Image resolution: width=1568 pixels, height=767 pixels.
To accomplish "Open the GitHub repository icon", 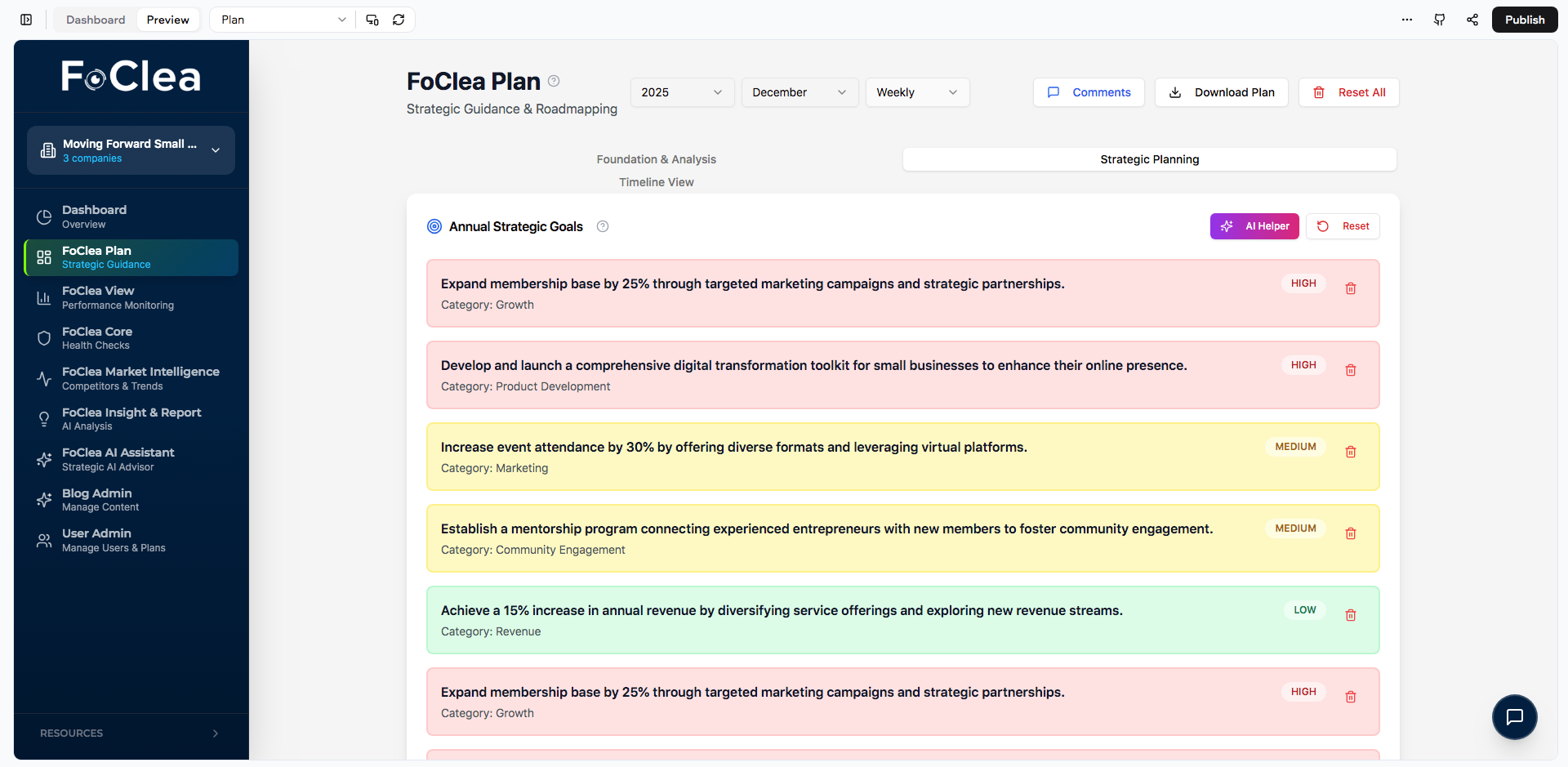I will coord(1440,19).
